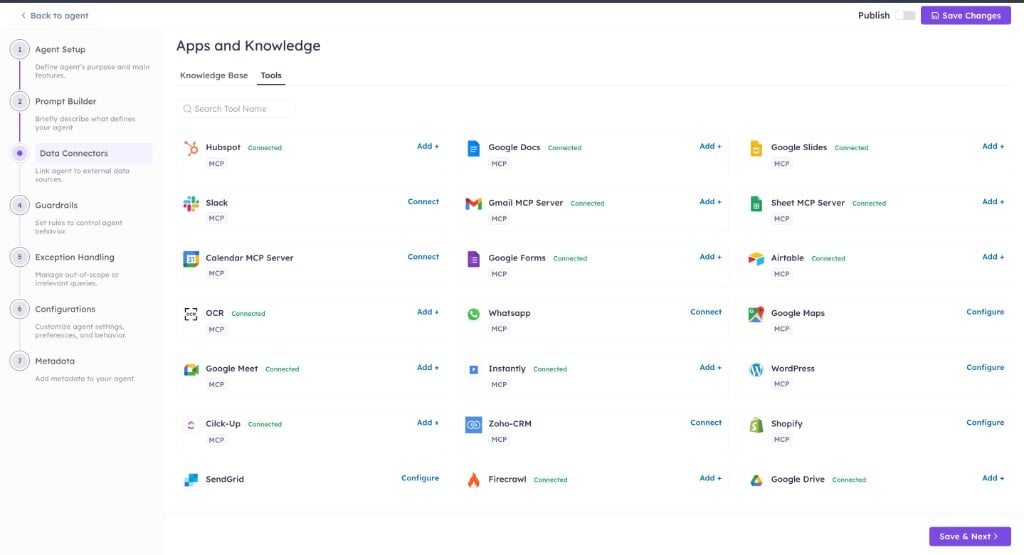The width and height of the screenshot is (1024, 555).
Task: Add the Google Docs tool
Action: pyautogui.click(x=711, y=146)
